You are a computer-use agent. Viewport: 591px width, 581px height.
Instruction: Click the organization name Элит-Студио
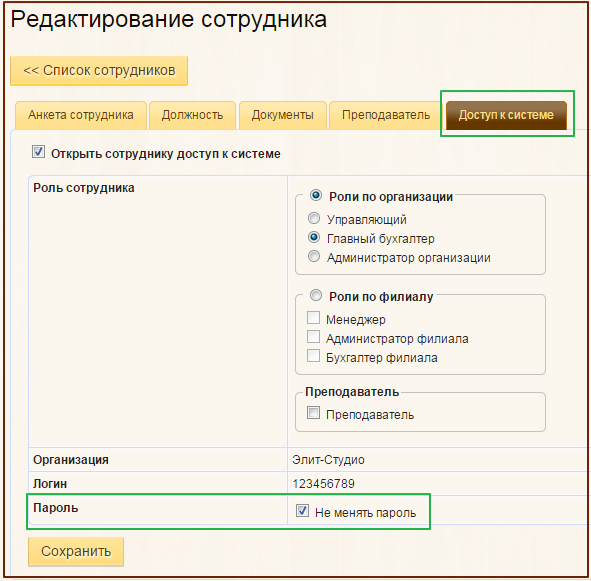(x=328, y=460)
